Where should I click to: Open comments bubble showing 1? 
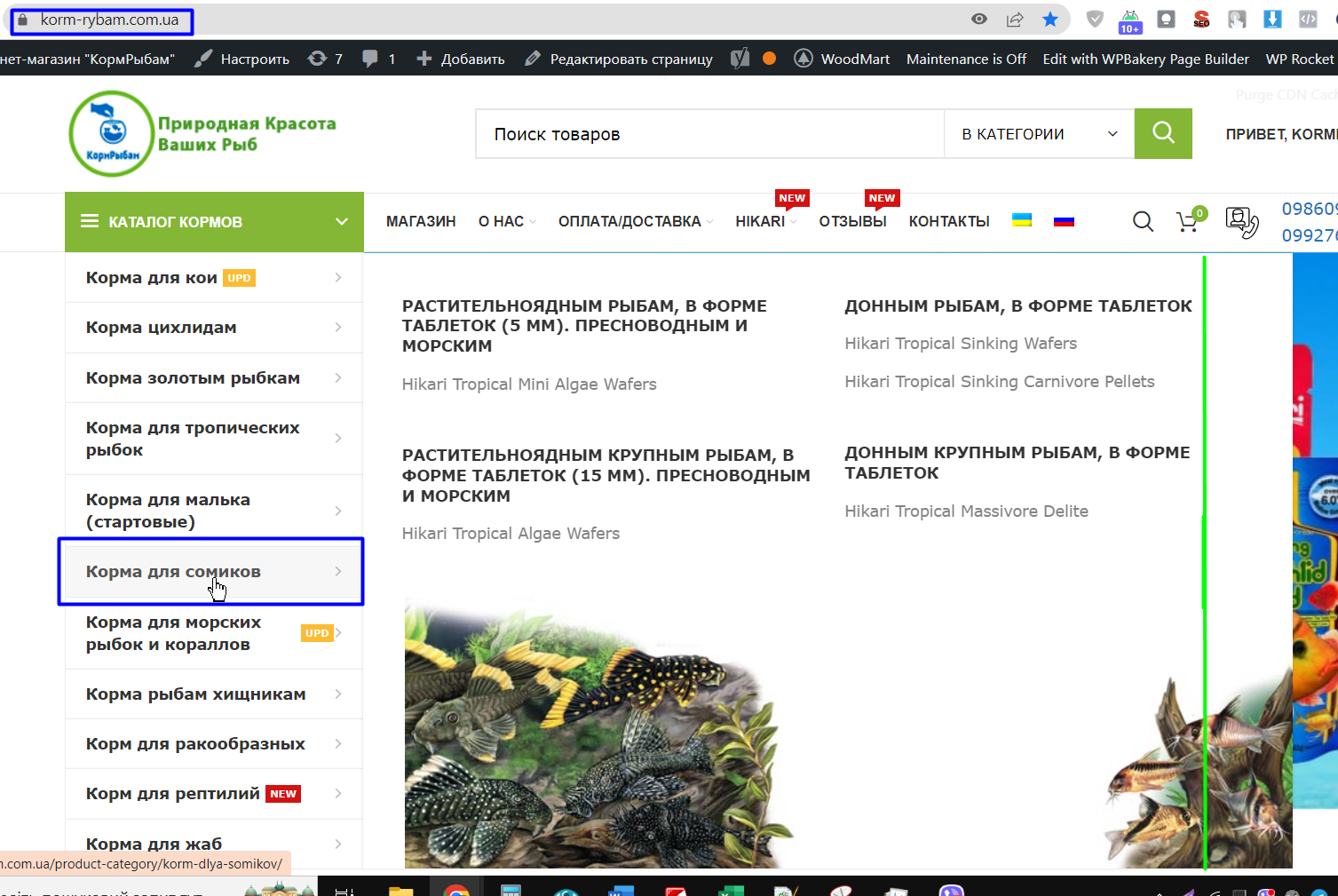click(378, 59)
